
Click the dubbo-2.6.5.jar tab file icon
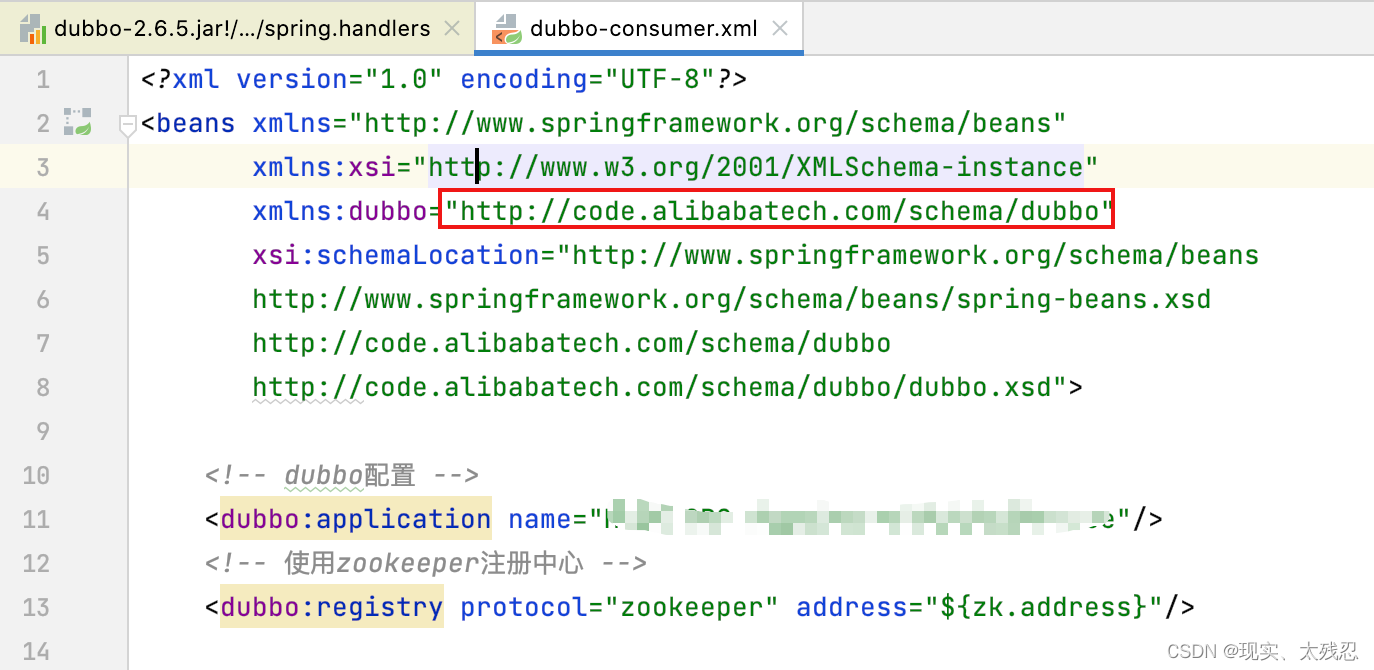[32, 29]
